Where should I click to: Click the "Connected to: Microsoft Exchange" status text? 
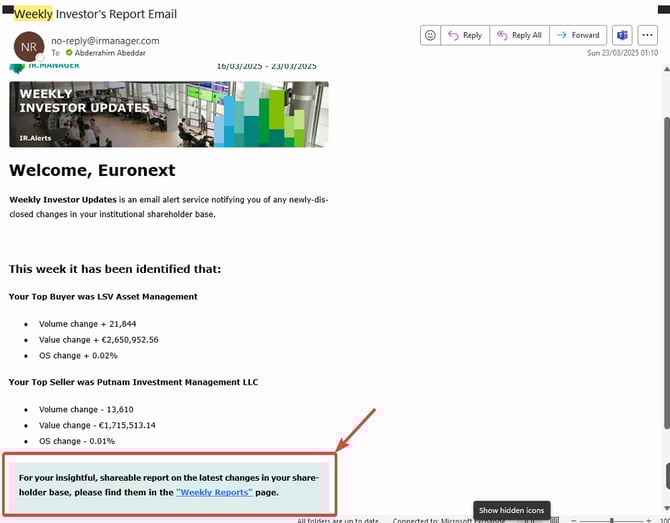click(449, 520)
